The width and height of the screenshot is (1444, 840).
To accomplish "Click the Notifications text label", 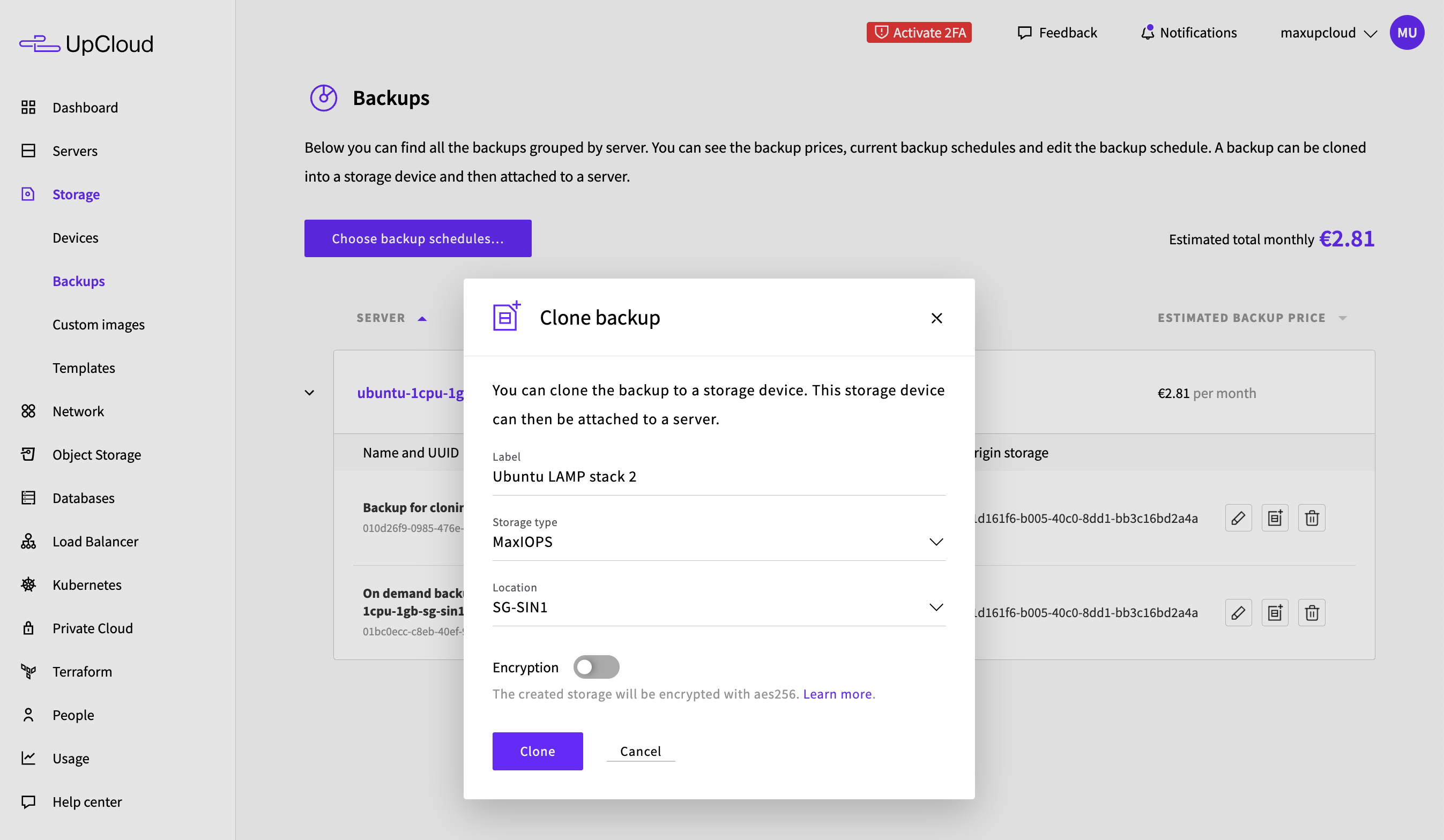I will [x=1198, y=33].
